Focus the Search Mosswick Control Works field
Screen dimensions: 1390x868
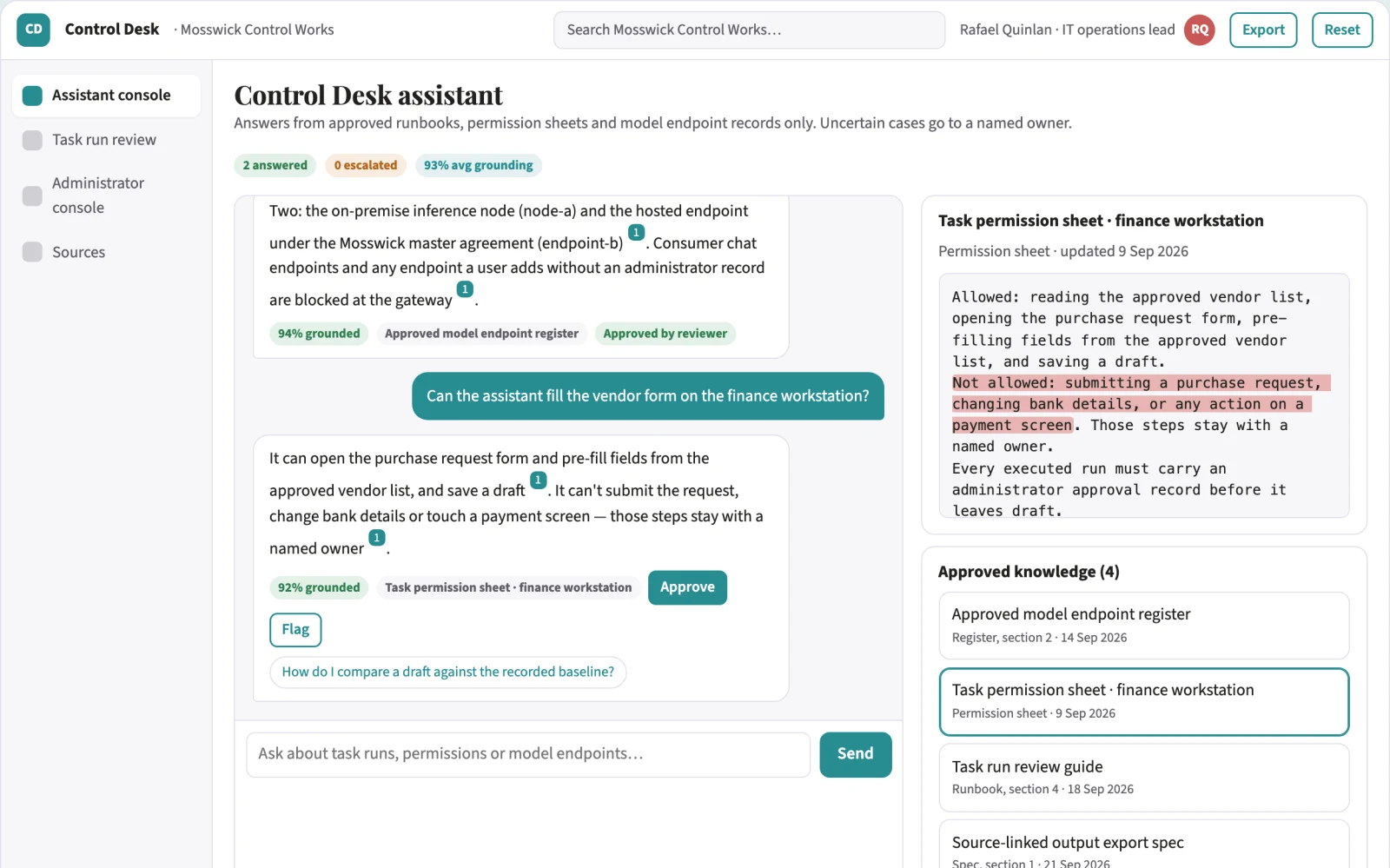tap(749, 30)
